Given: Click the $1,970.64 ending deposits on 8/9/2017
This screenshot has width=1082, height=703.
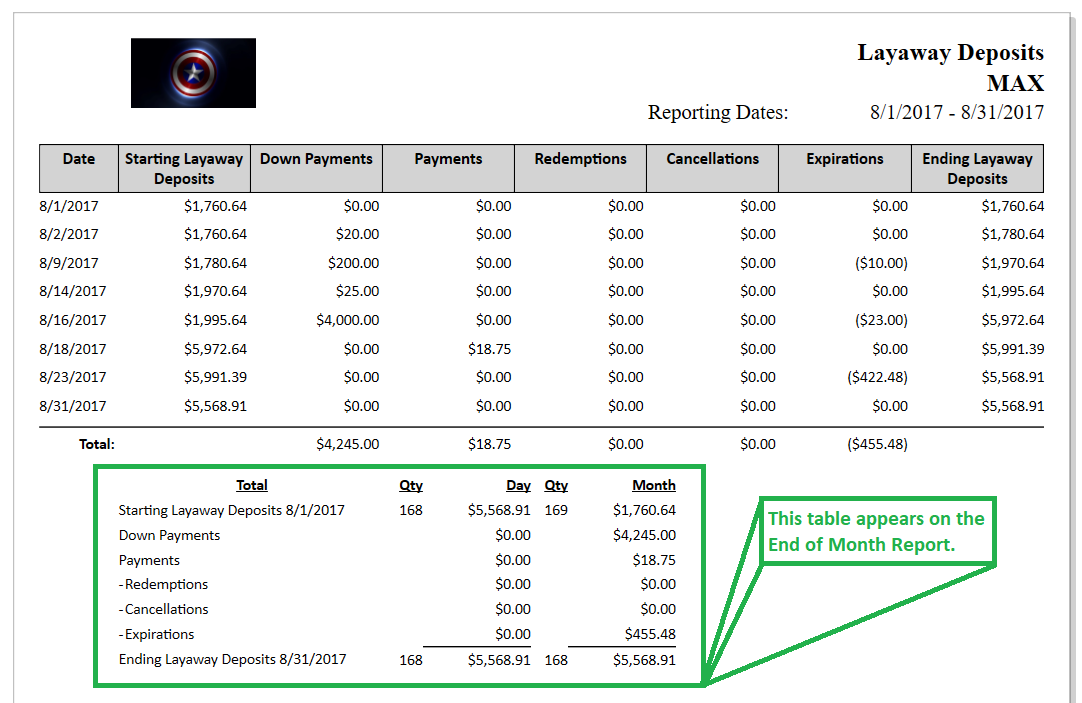Looking at the screenshot, I should coord(1012,264).
